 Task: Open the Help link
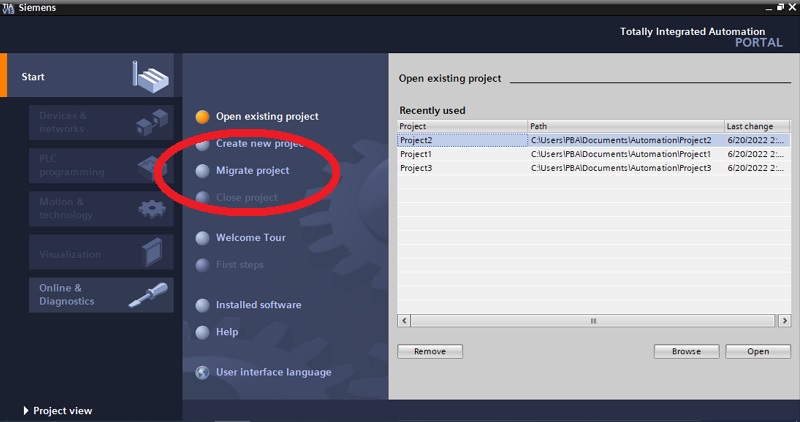tap(227, 332)
